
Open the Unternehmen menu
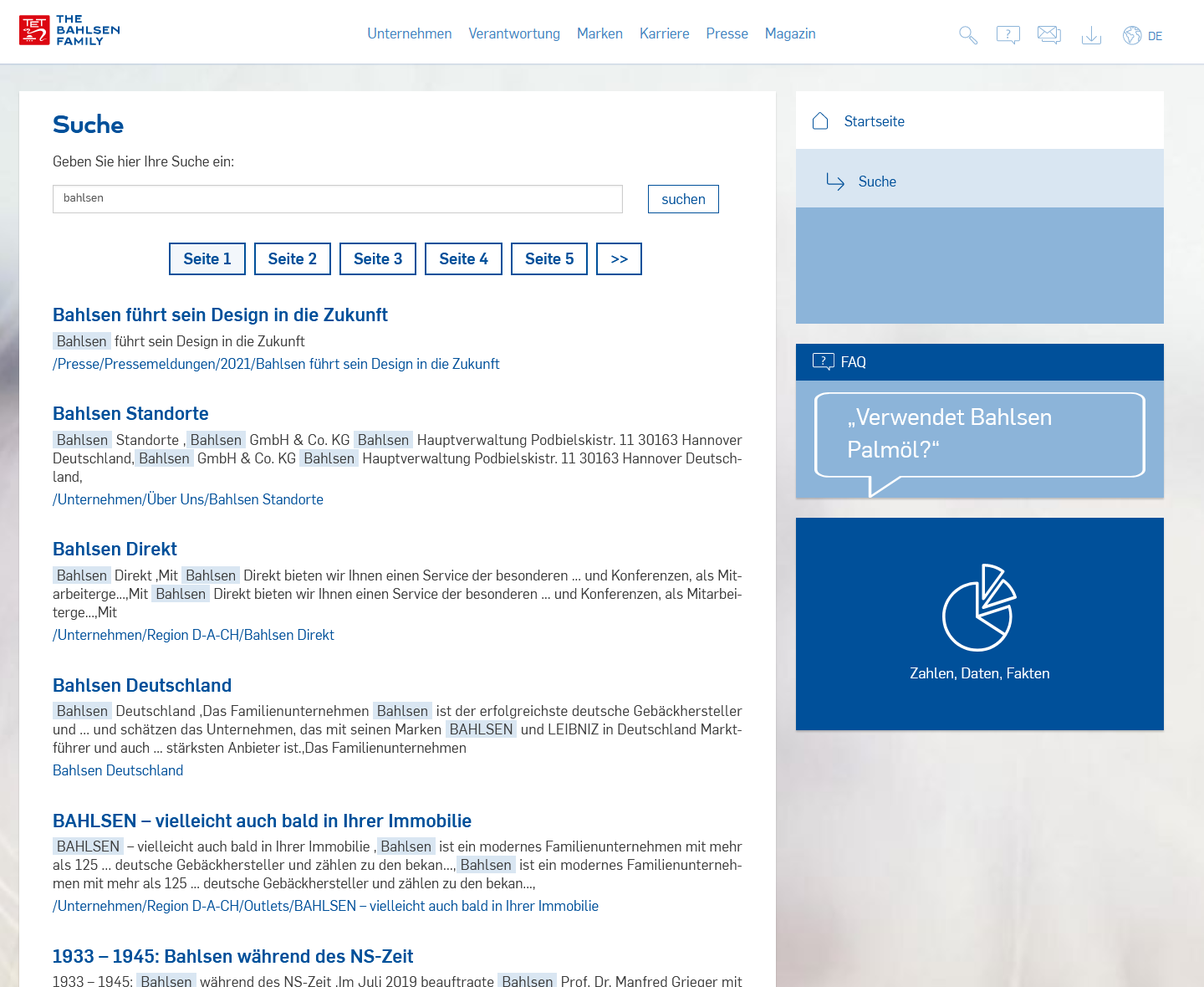coord(410,33)
